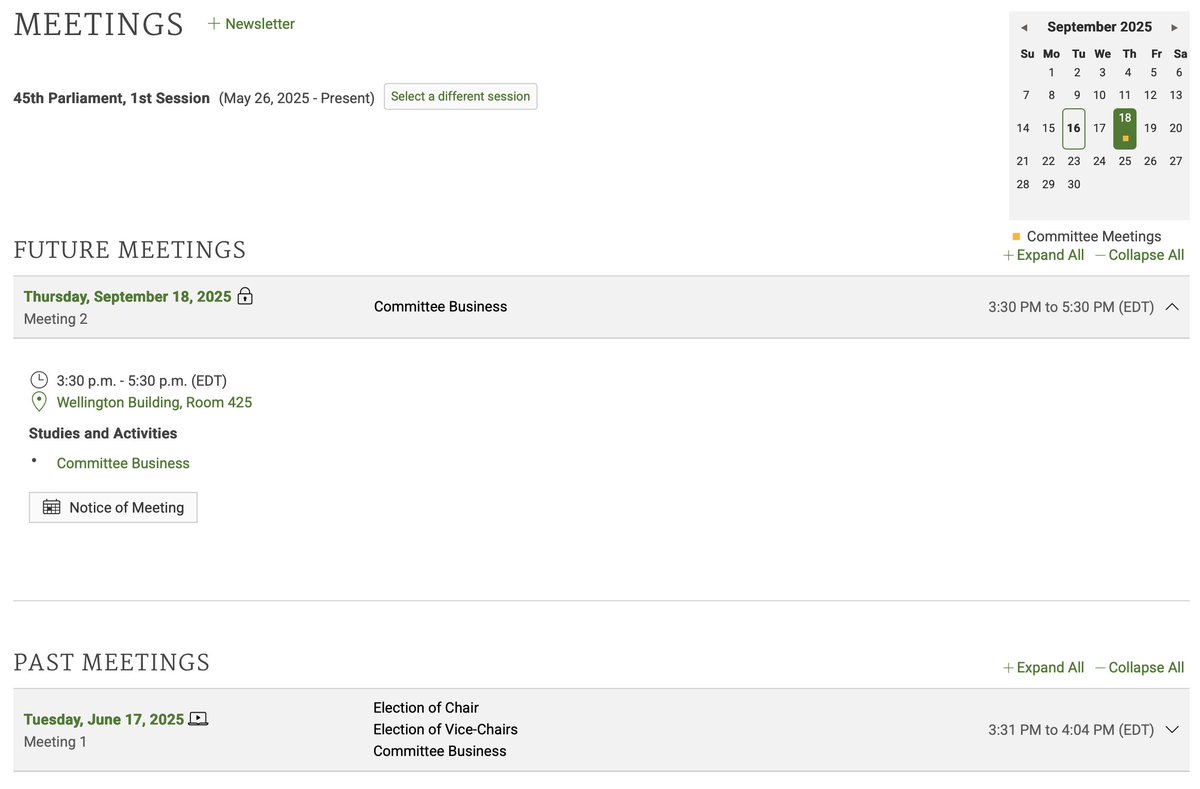Click Select a different session button
Image resolution: width=1200 pixels, height=789 pixels.
(x=460, y=97)
